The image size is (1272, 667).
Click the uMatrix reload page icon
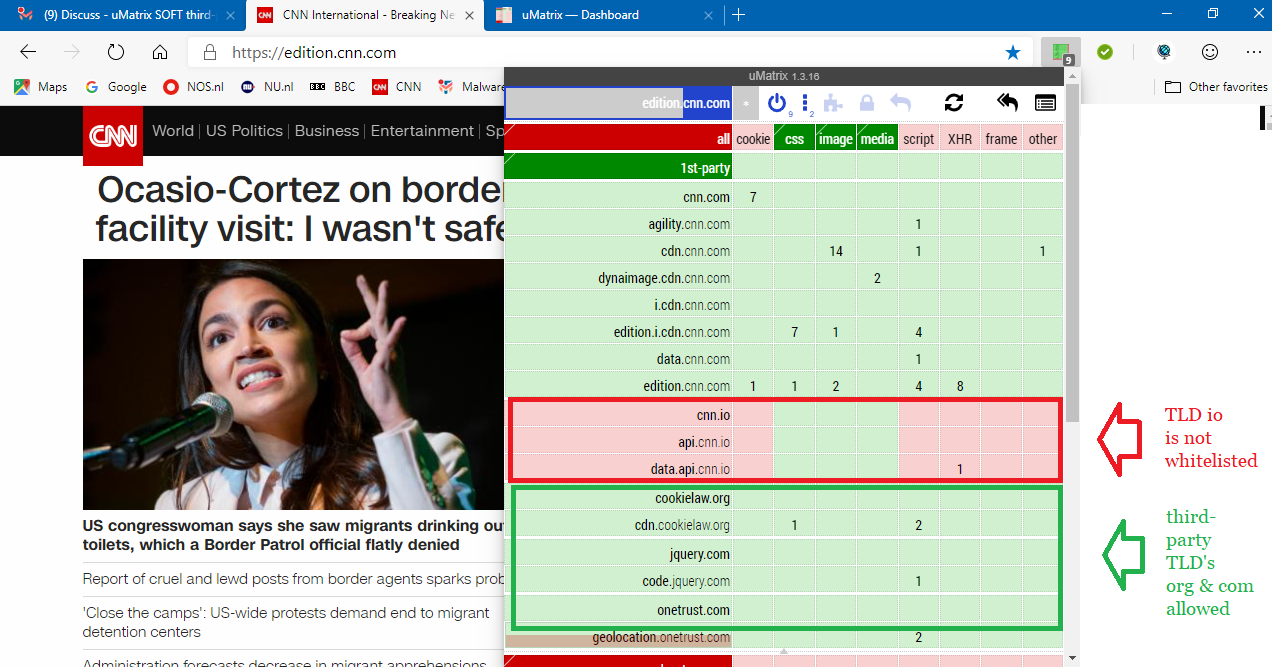[954, 102]
